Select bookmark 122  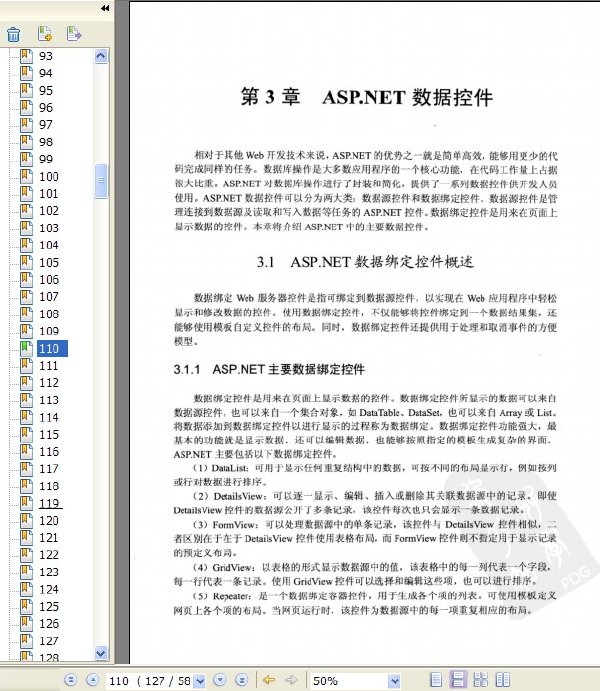(x=49, y=555)
